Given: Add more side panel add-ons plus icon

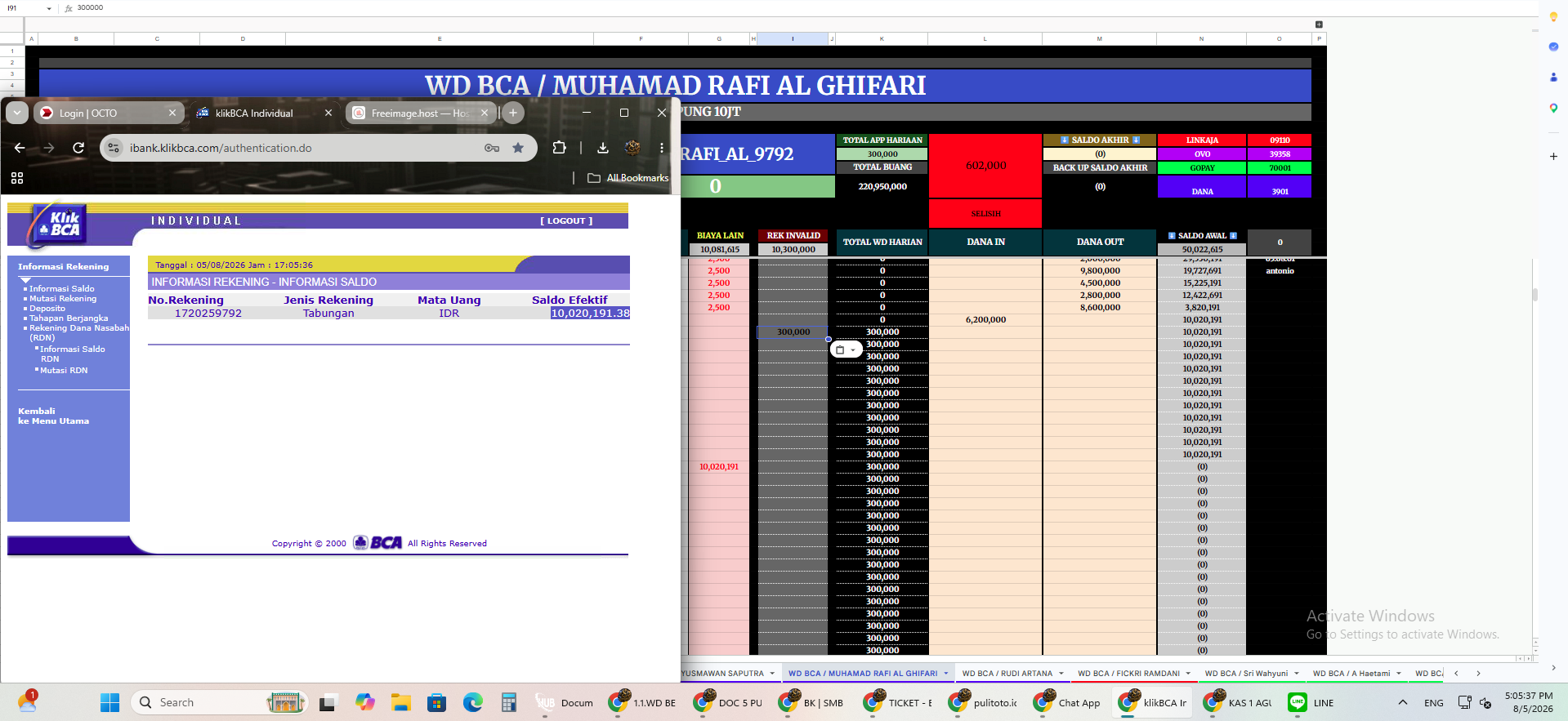Looking at the screenshot, I should click(x=1553, y=156).
